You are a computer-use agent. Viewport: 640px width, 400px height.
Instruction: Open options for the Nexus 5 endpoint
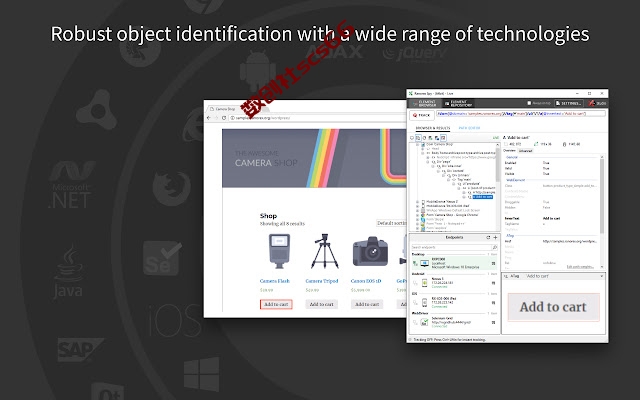tap(493, 283)
